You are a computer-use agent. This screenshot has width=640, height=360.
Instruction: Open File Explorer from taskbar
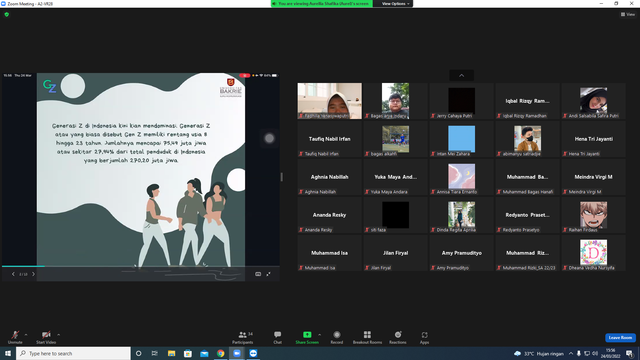pos(171,353)
